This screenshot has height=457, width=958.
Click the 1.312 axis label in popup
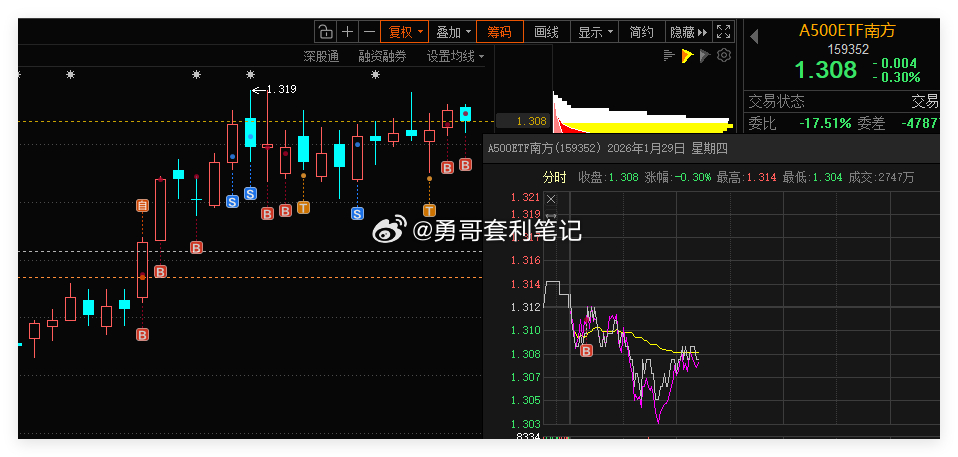click(525, 307)
